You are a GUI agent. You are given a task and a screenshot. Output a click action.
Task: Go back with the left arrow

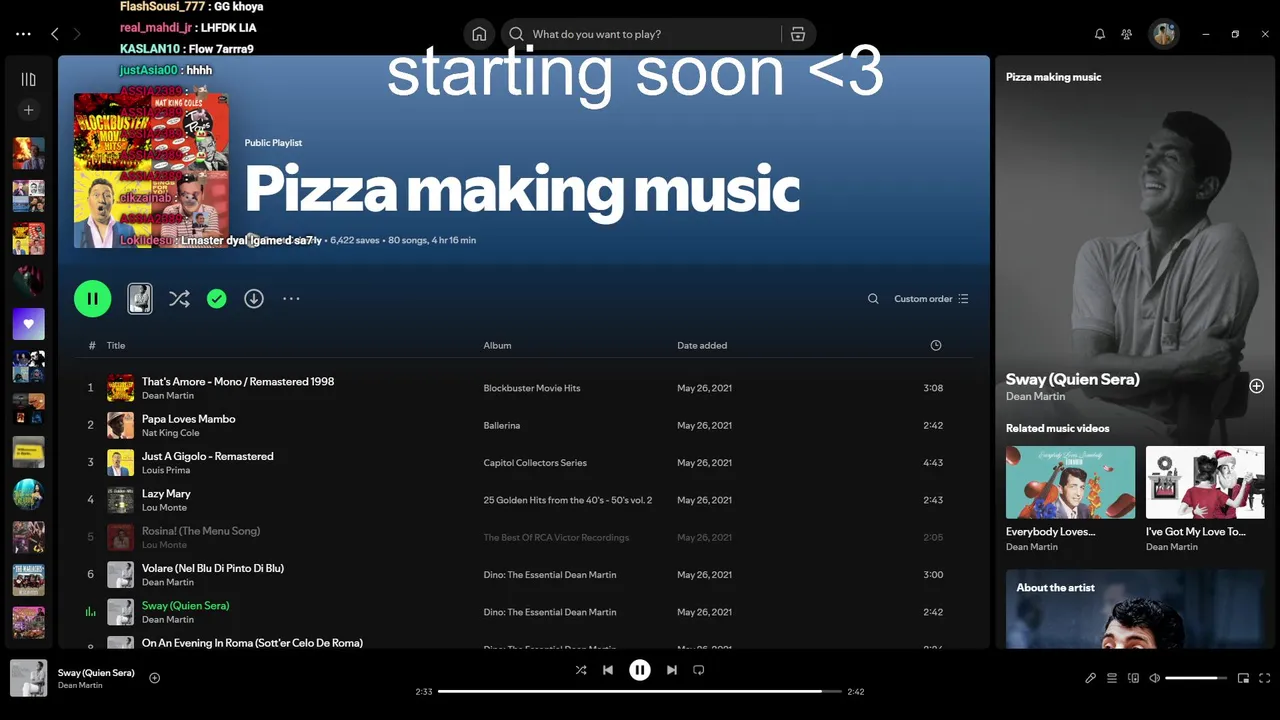coord(55,34)
